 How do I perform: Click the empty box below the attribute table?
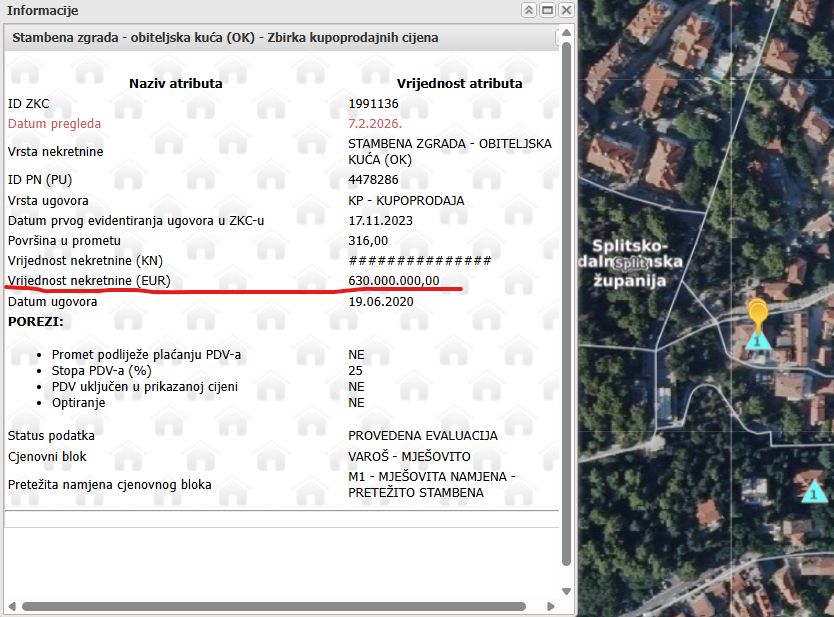tap(280, 519)
